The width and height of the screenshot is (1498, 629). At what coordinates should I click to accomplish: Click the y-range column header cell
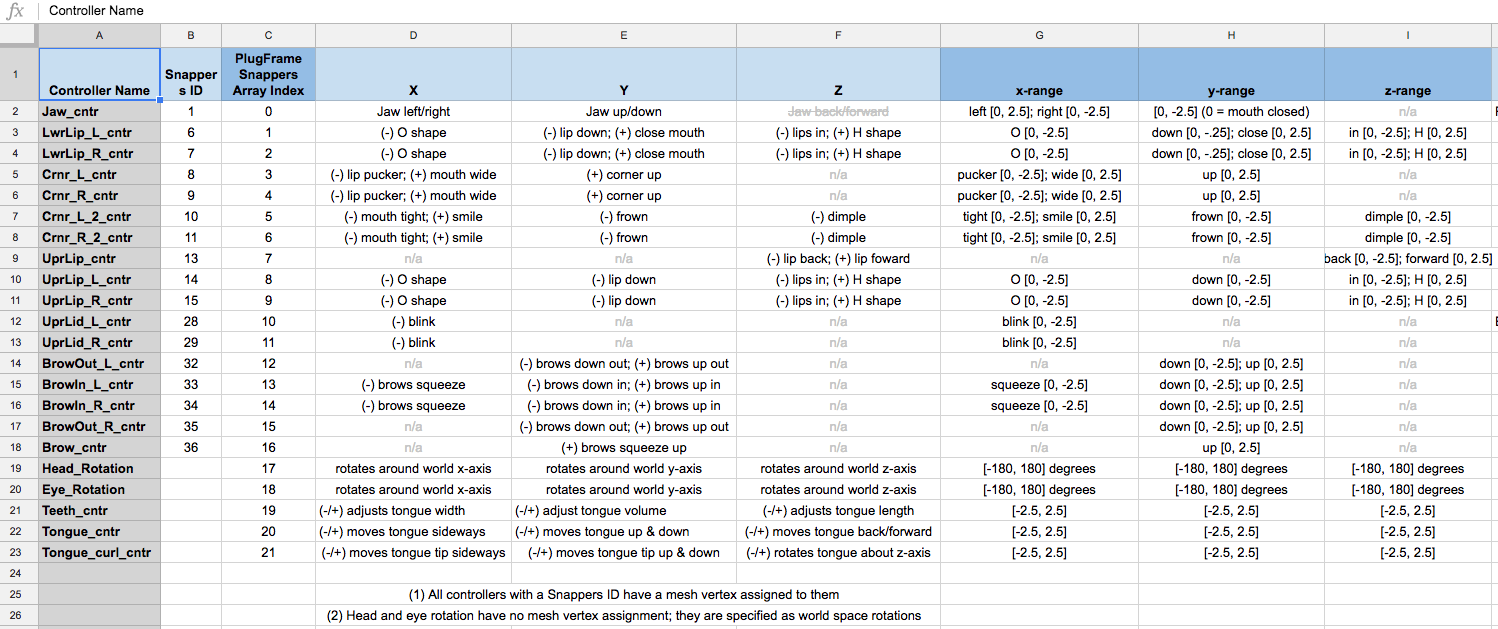(x=1231, y=74)
